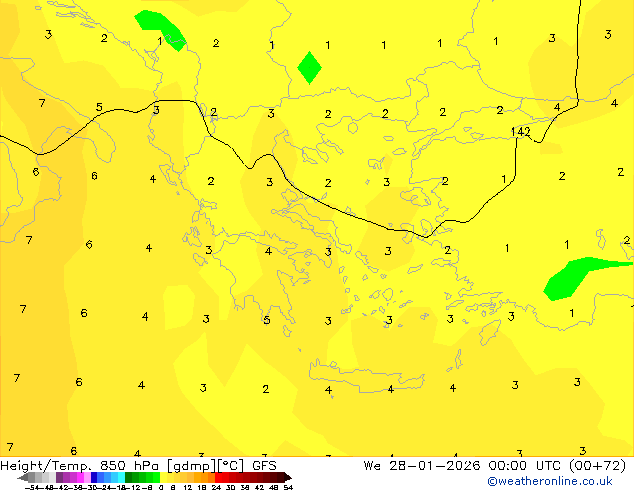
Task: Click the 00:00 UTC time label
Action: [524, 466]
